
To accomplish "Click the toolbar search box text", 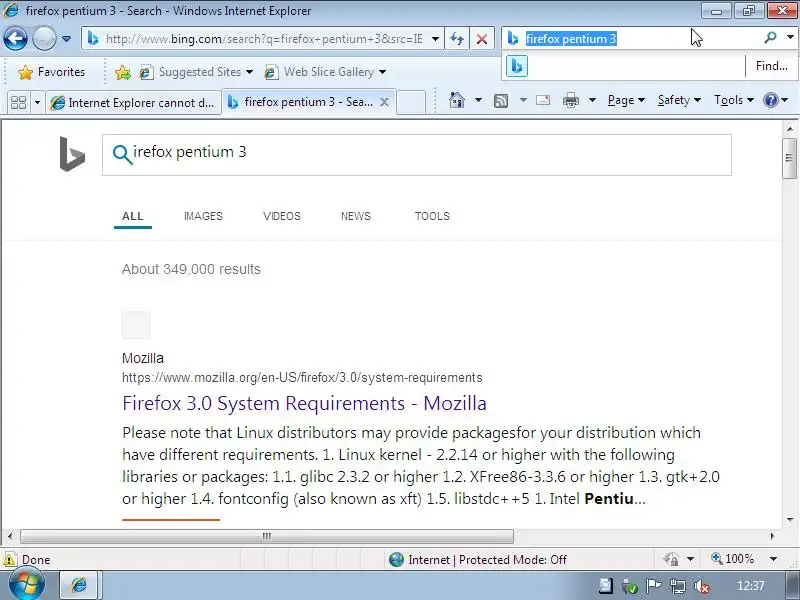I will [571, 39].
